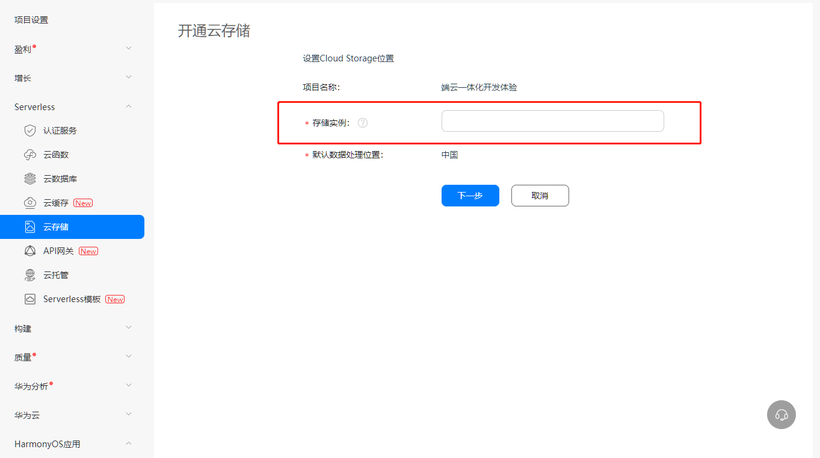Click the 云托管 hosting icon
820x458 pixels.
[30, 275]
